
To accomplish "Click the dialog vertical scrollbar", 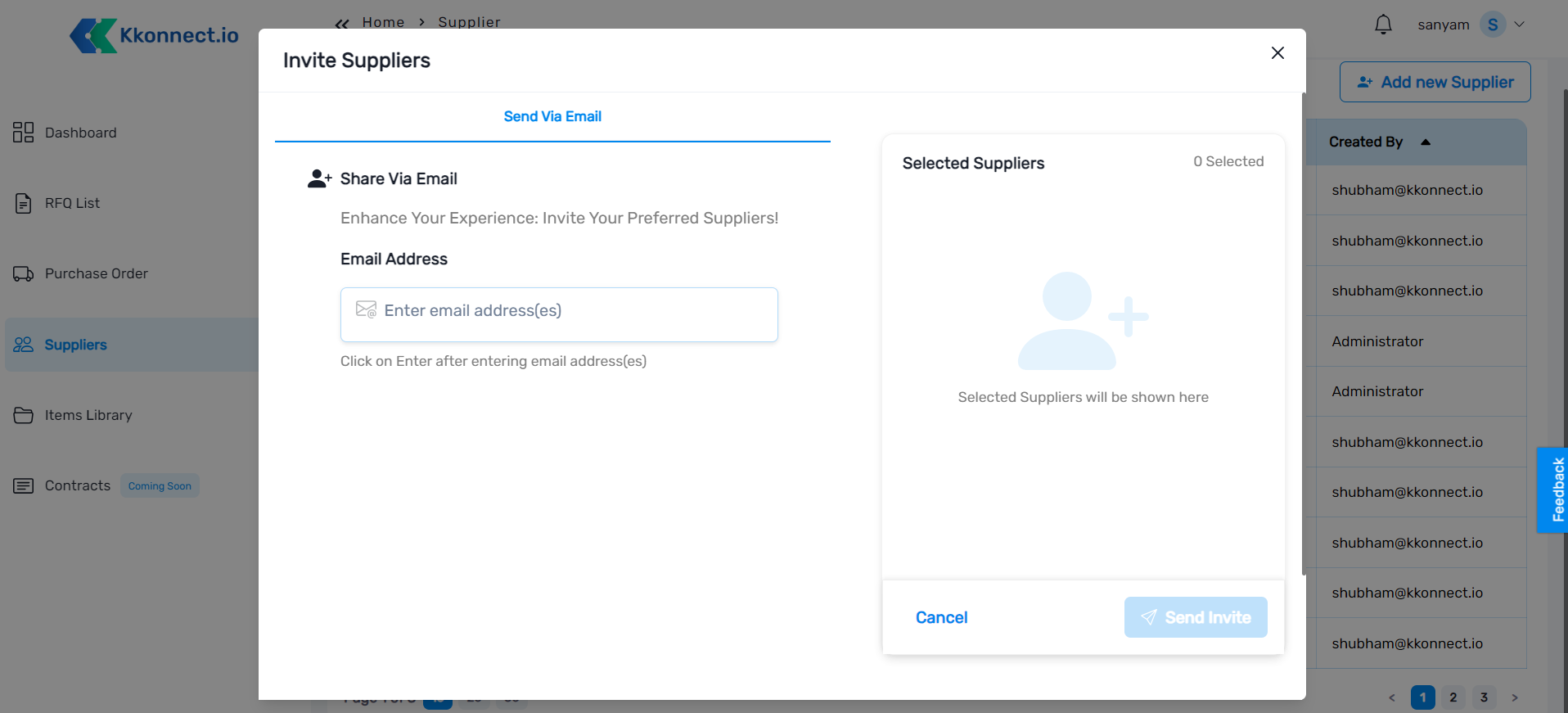I will tap(1304, 334).
